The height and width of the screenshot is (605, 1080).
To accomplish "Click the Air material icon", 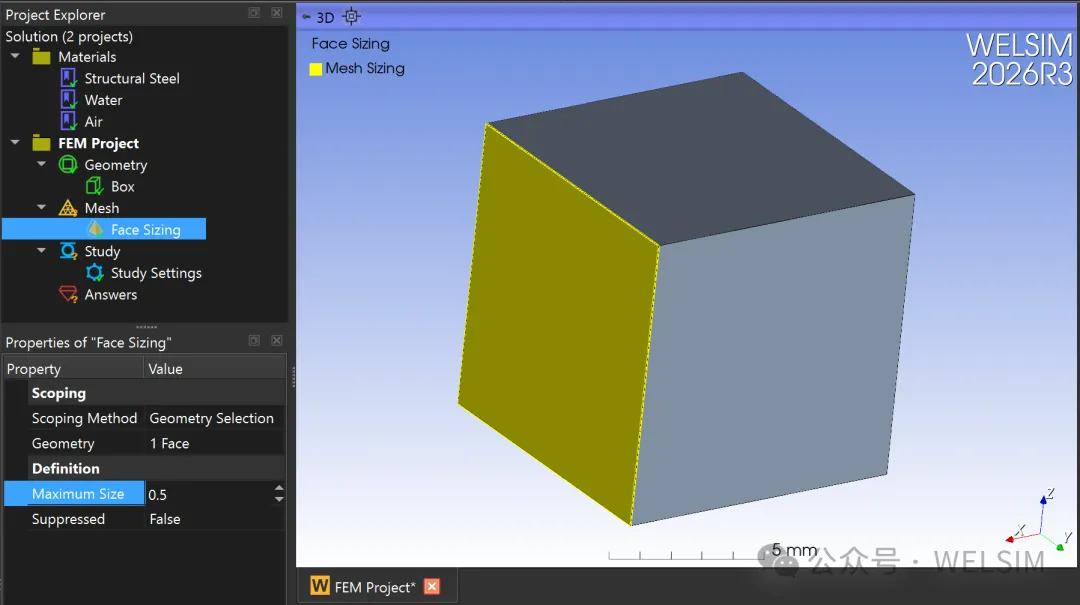I will click(x=68, y=121).
